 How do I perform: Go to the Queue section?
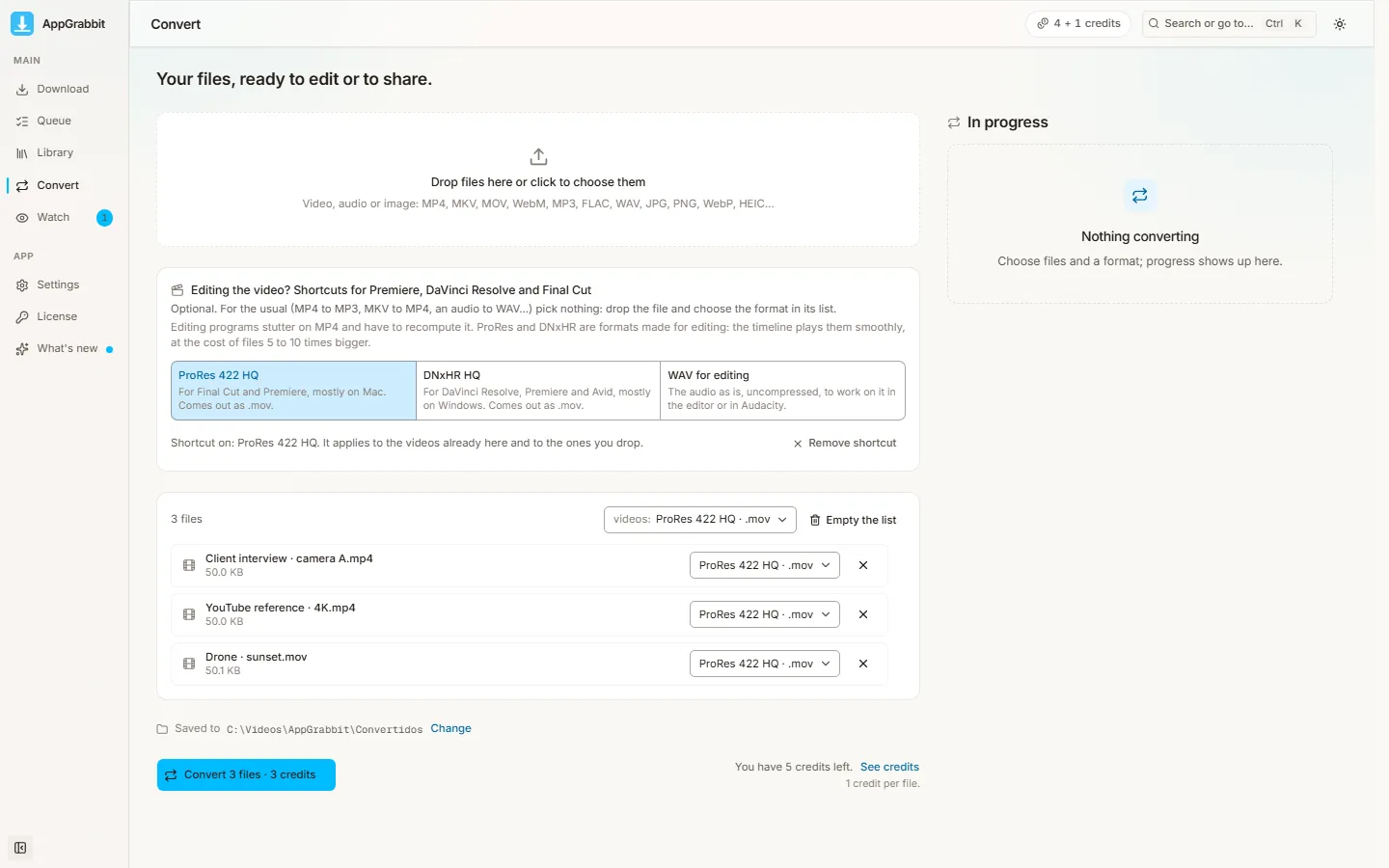click(64, 121)
